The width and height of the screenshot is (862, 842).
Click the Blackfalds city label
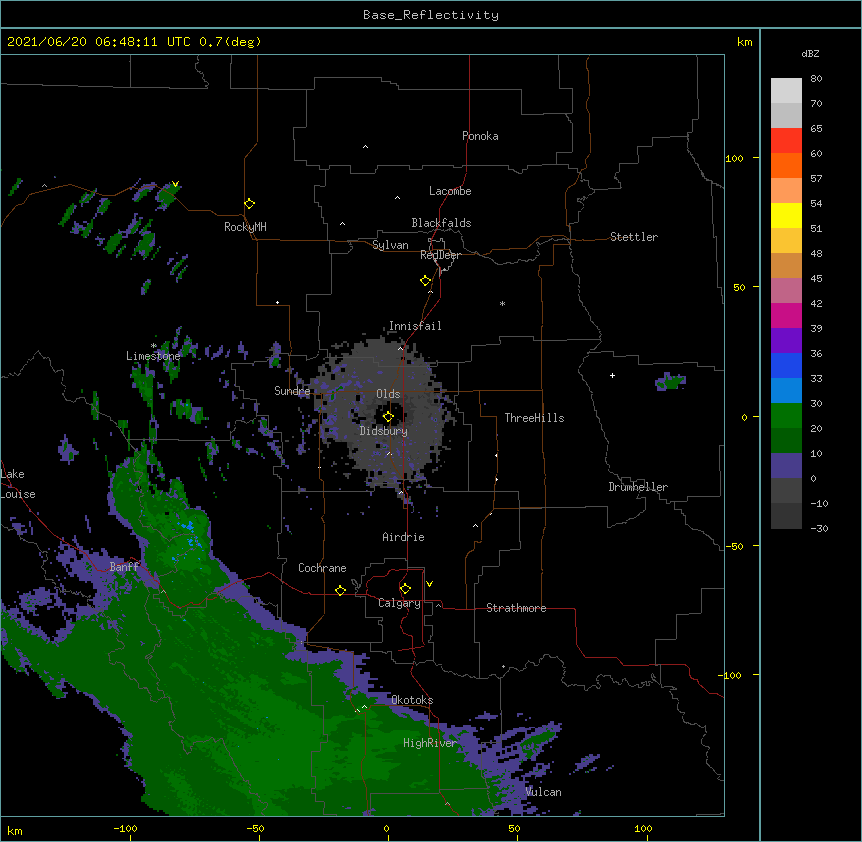coord(441,223)
